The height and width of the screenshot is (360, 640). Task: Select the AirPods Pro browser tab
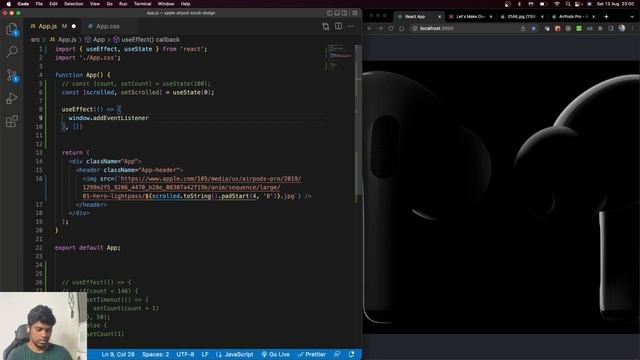click(573, 17)
